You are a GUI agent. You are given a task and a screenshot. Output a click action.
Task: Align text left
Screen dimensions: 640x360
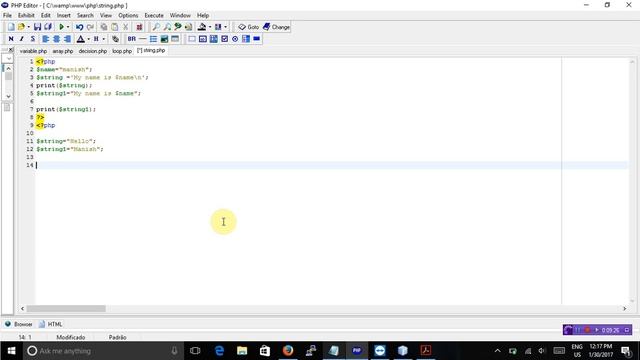coord(46,39)
